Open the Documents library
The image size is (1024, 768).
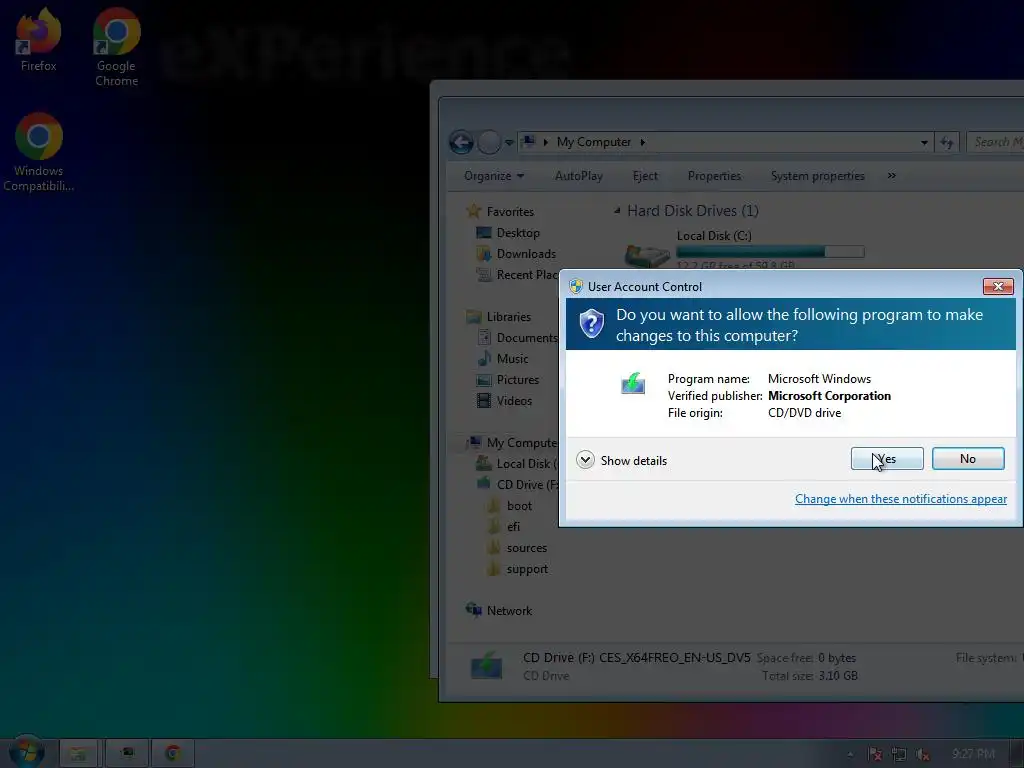click(x=517, y=338)
